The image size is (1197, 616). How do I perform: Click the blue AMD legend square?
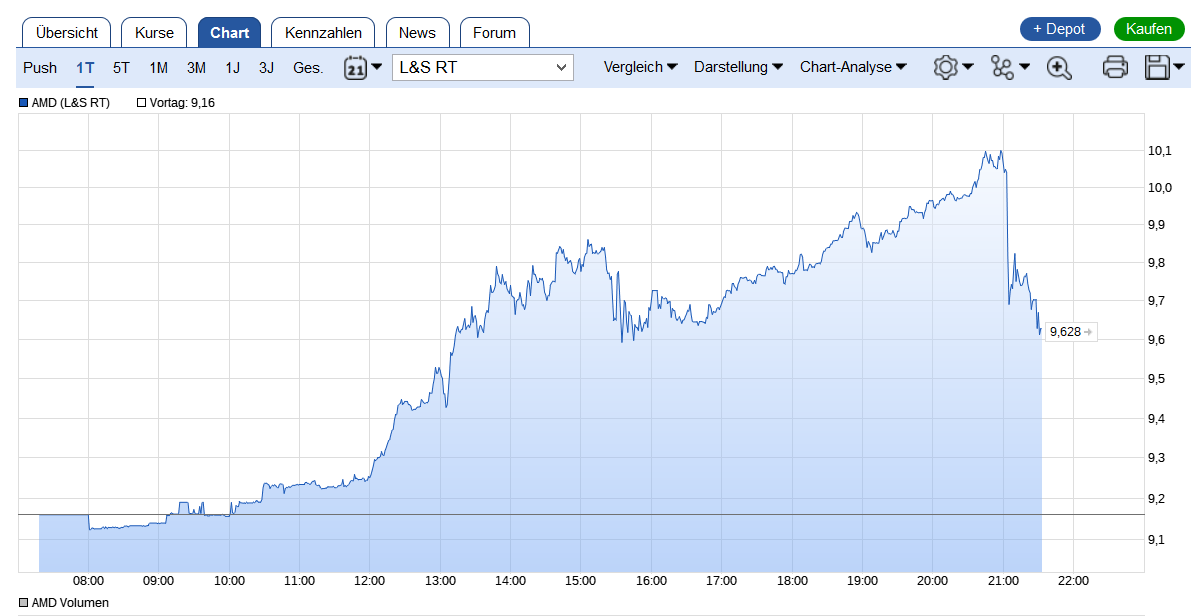pos(24,102)
